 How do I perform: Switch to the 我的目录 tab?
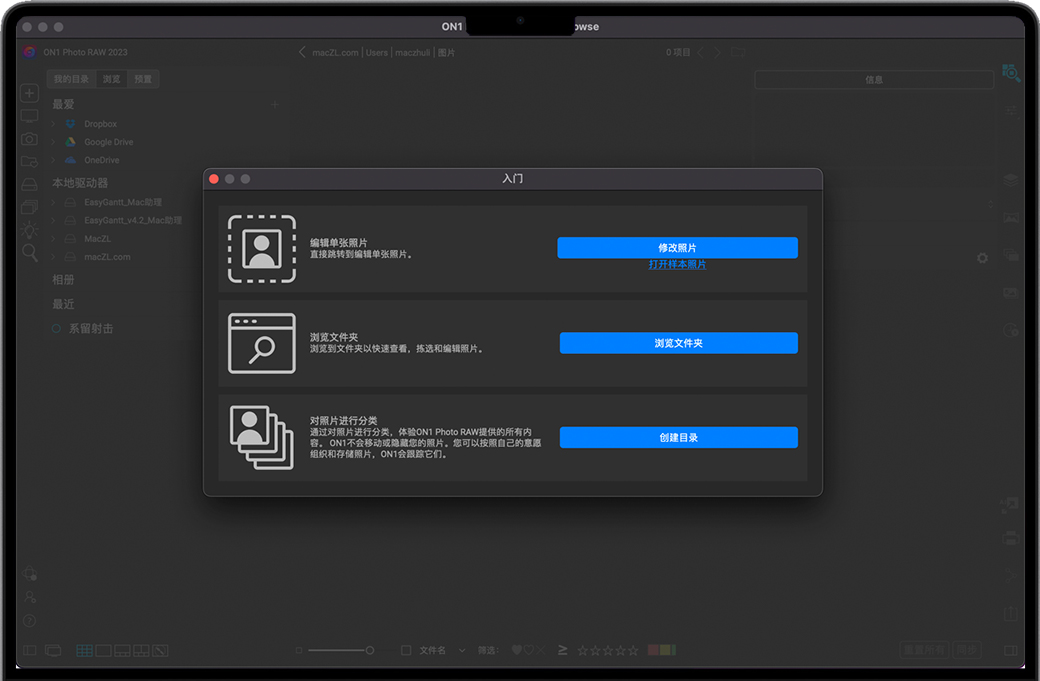[x=71, y=79]
